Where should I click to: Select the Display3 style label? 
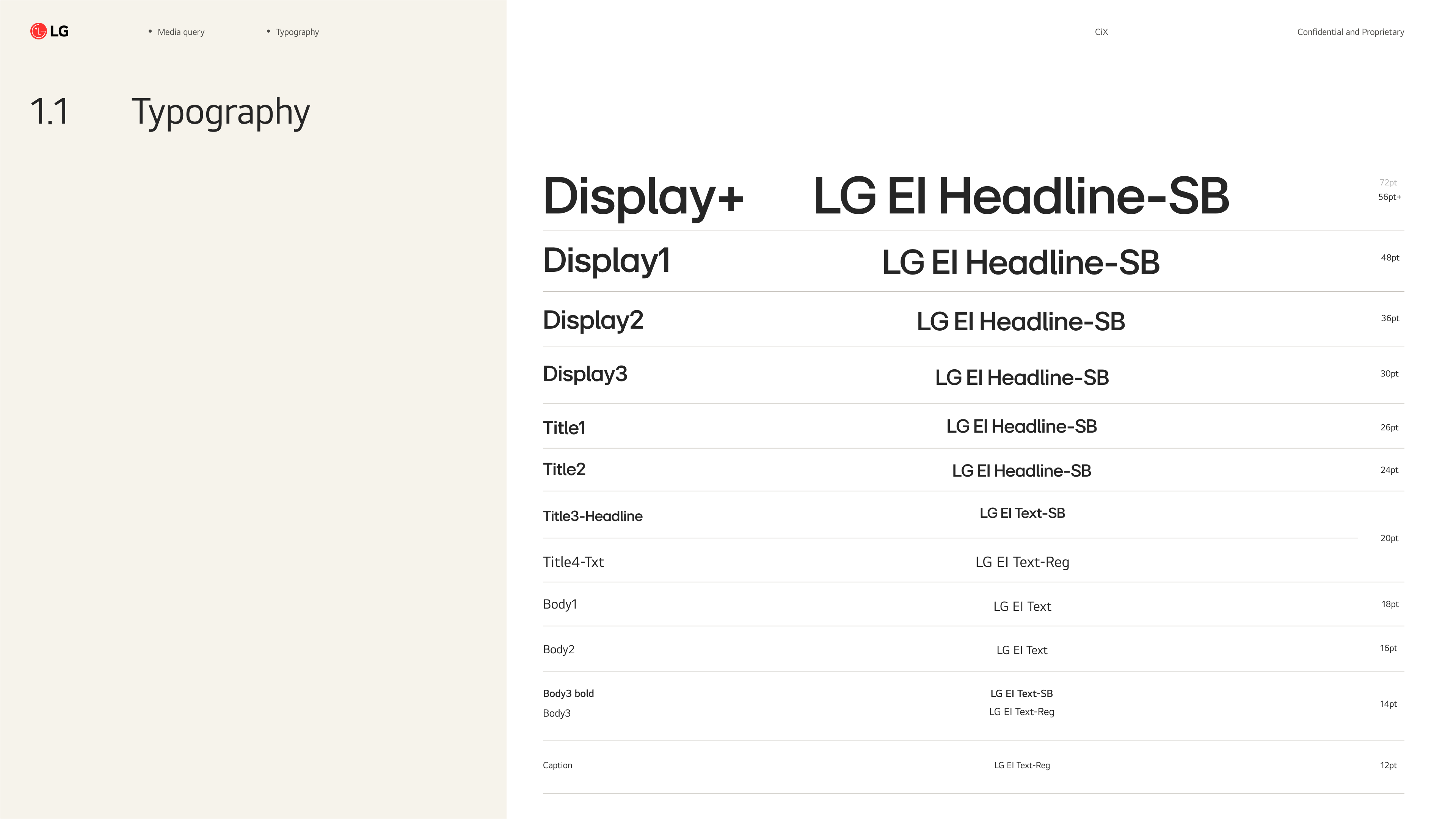tap(584, 374)
